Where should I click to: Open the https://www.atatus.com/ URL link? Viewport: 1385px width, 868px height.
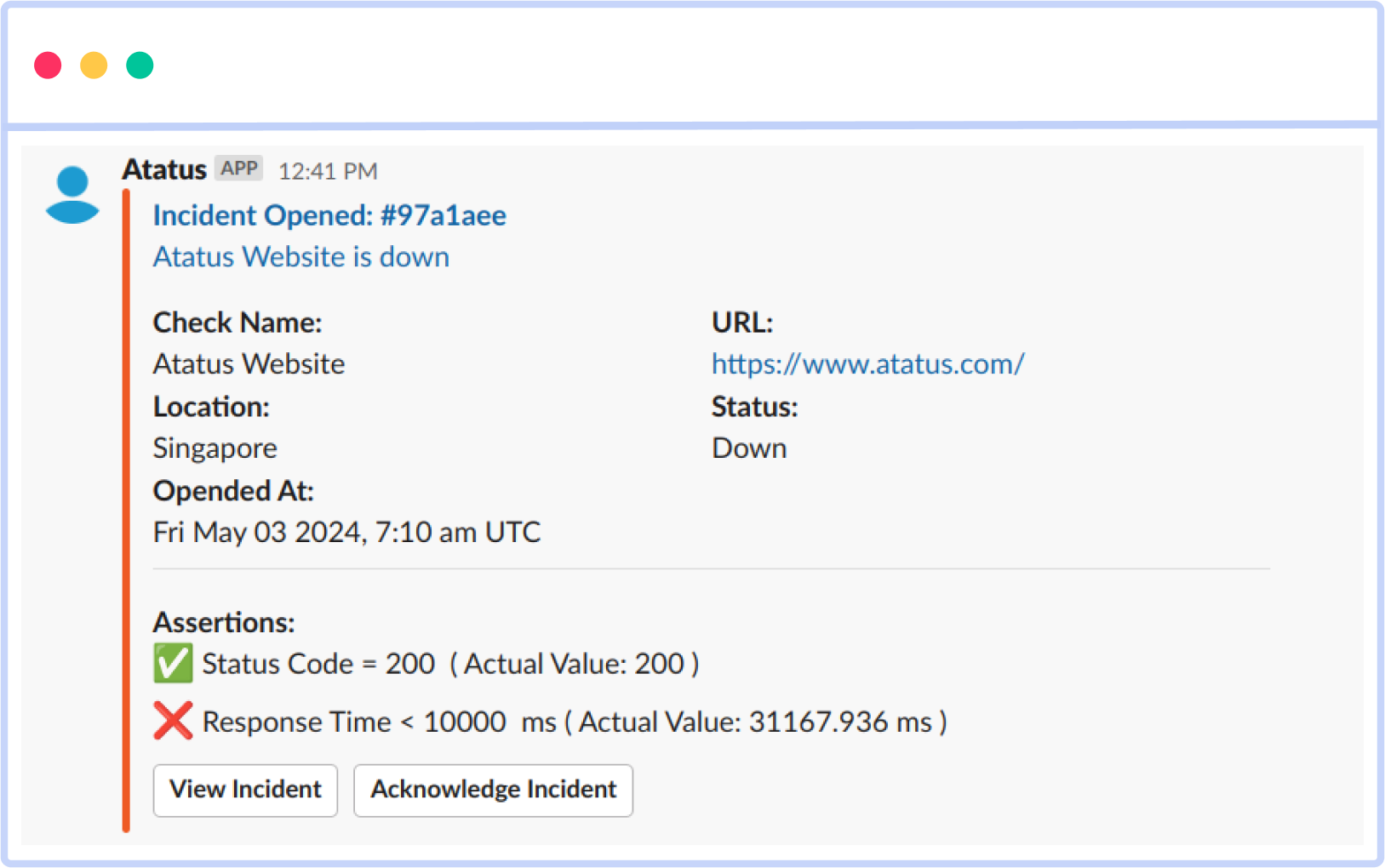point(868,364)
